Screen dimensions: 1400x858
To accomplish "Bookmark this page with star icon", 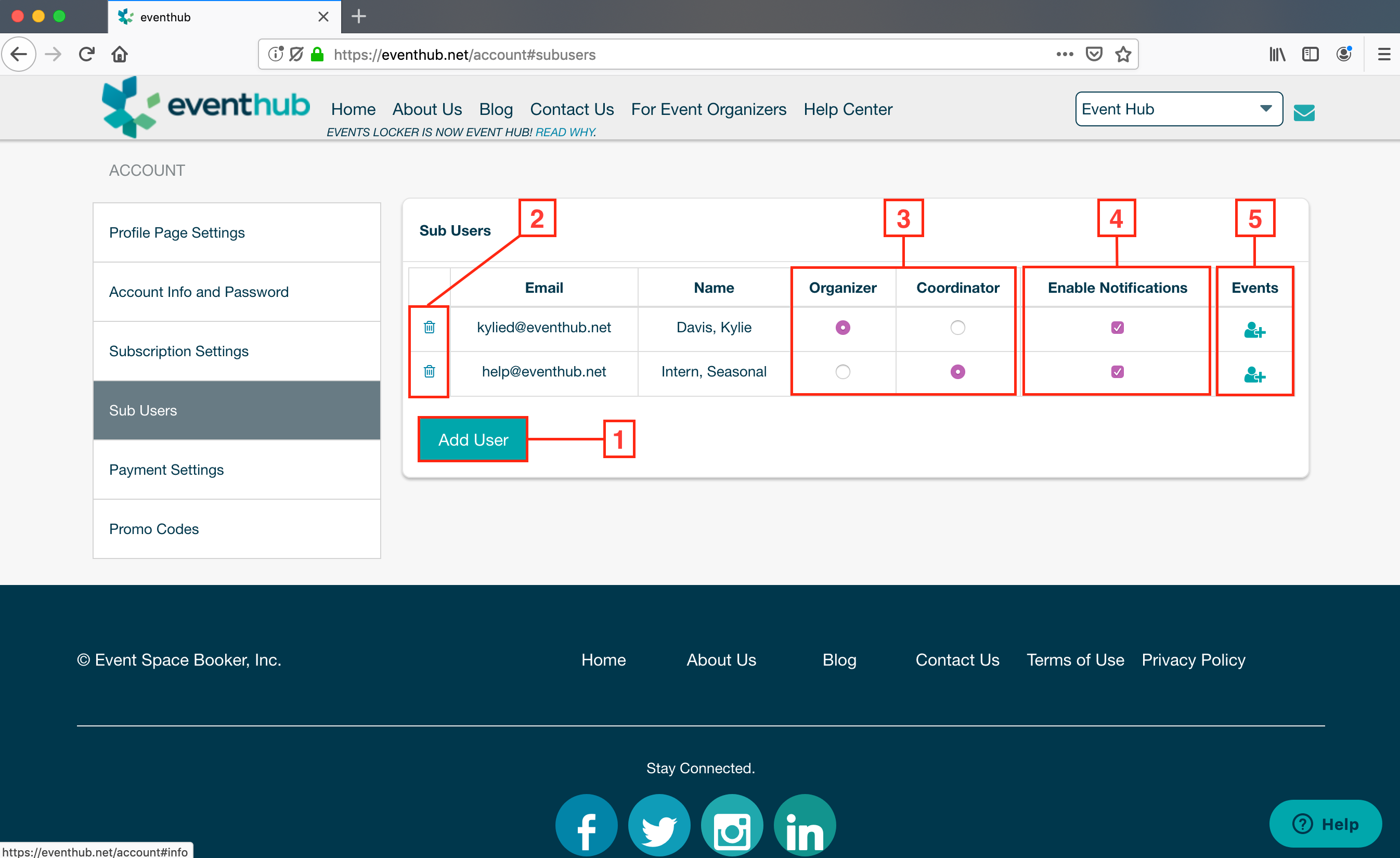I will click(x=1123, y=55).
